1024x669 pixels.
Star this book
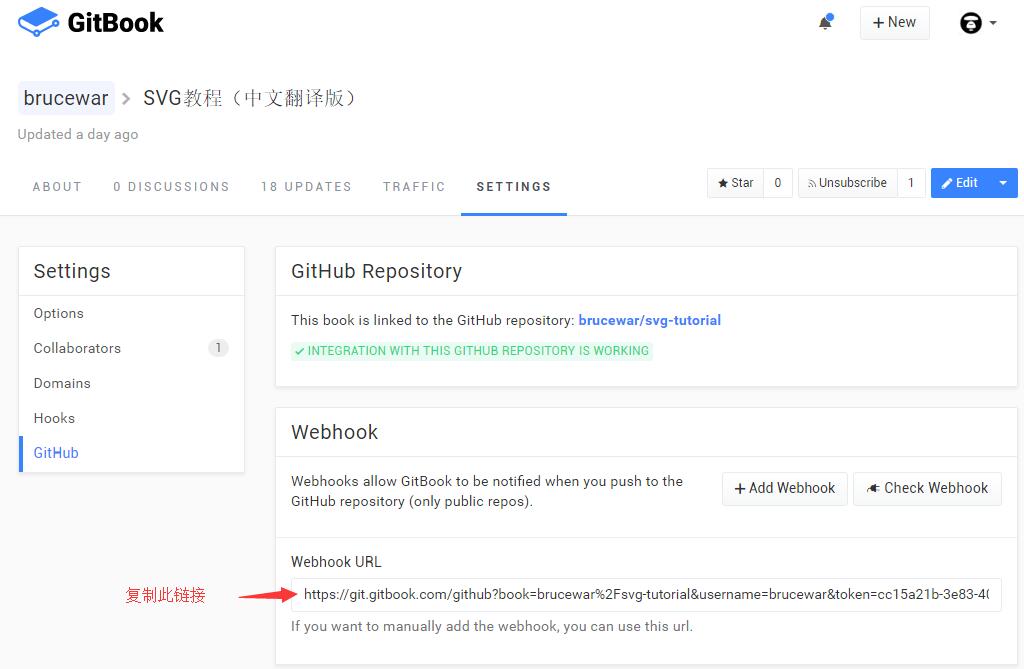[x=735, y=183]
